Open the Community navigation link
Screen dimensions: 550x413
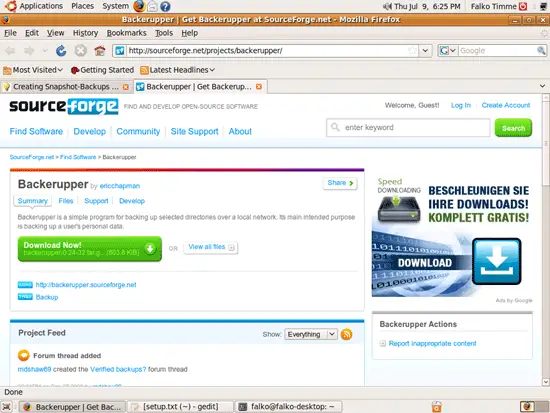138,131
